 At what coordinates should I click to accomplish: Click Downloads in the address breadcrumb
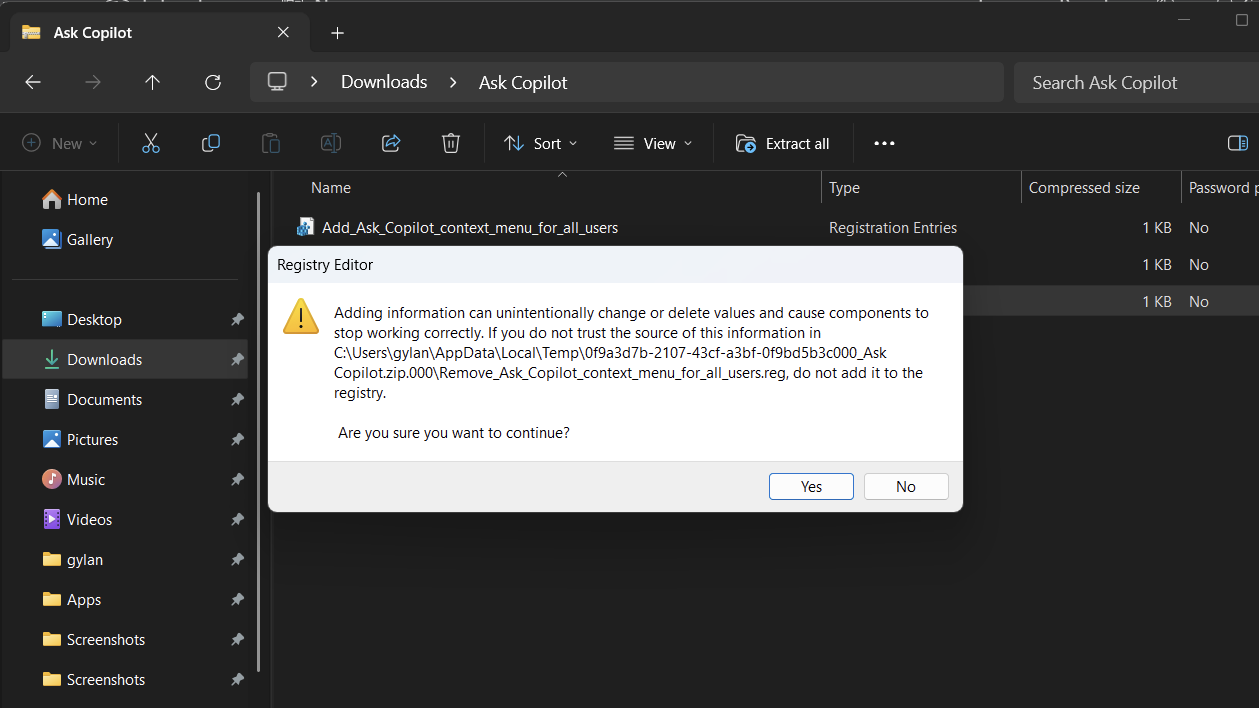click(384, 82)
